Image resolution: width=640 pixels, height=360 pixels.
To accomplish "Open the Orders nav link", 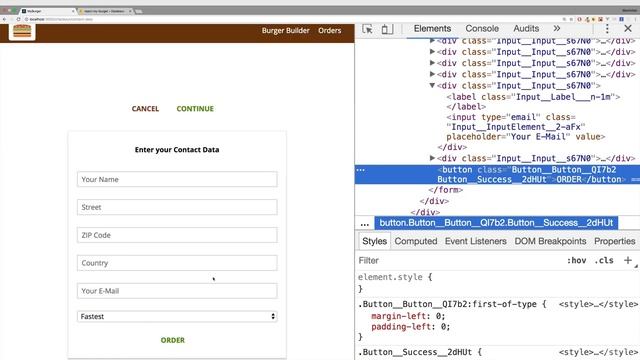I will point(329,31).
